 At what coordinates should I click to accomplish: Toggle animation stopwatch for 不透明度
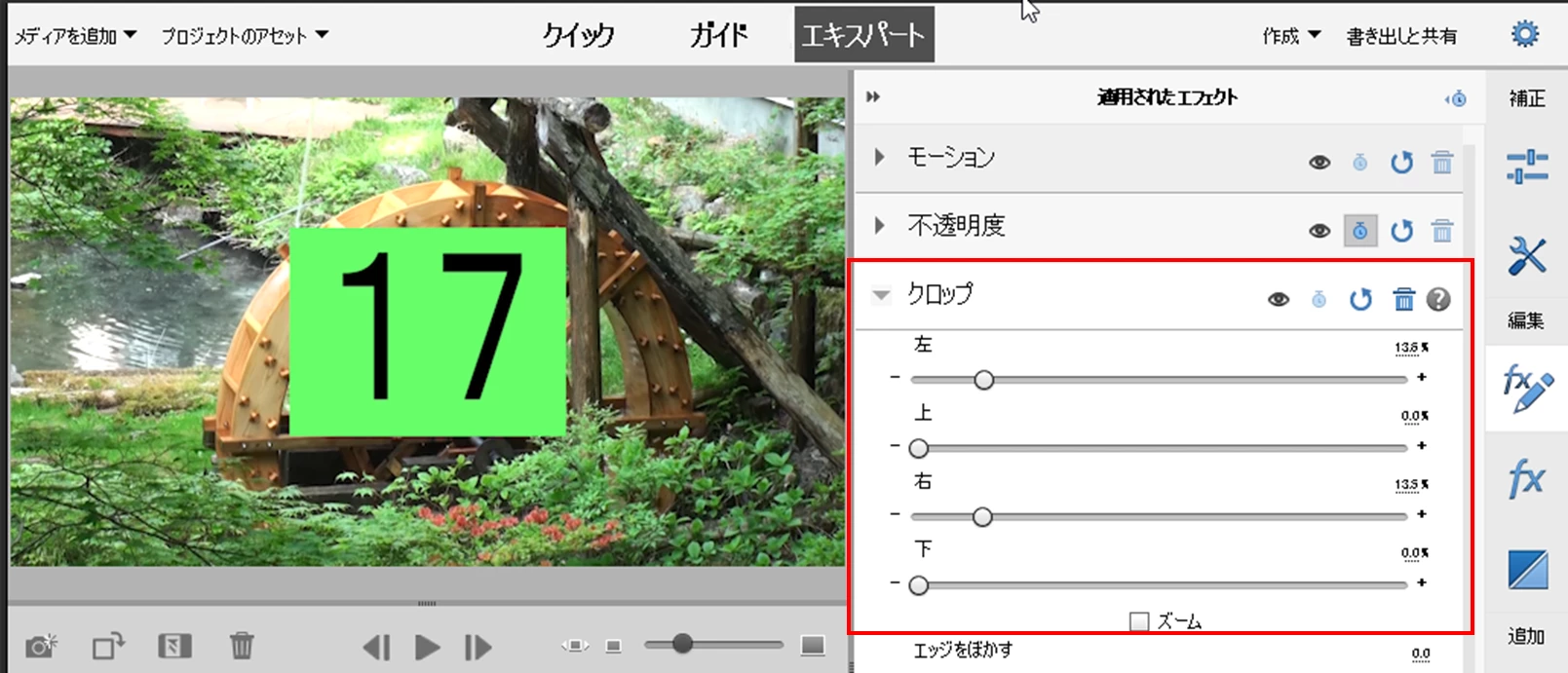click(x=1360, y=231)
